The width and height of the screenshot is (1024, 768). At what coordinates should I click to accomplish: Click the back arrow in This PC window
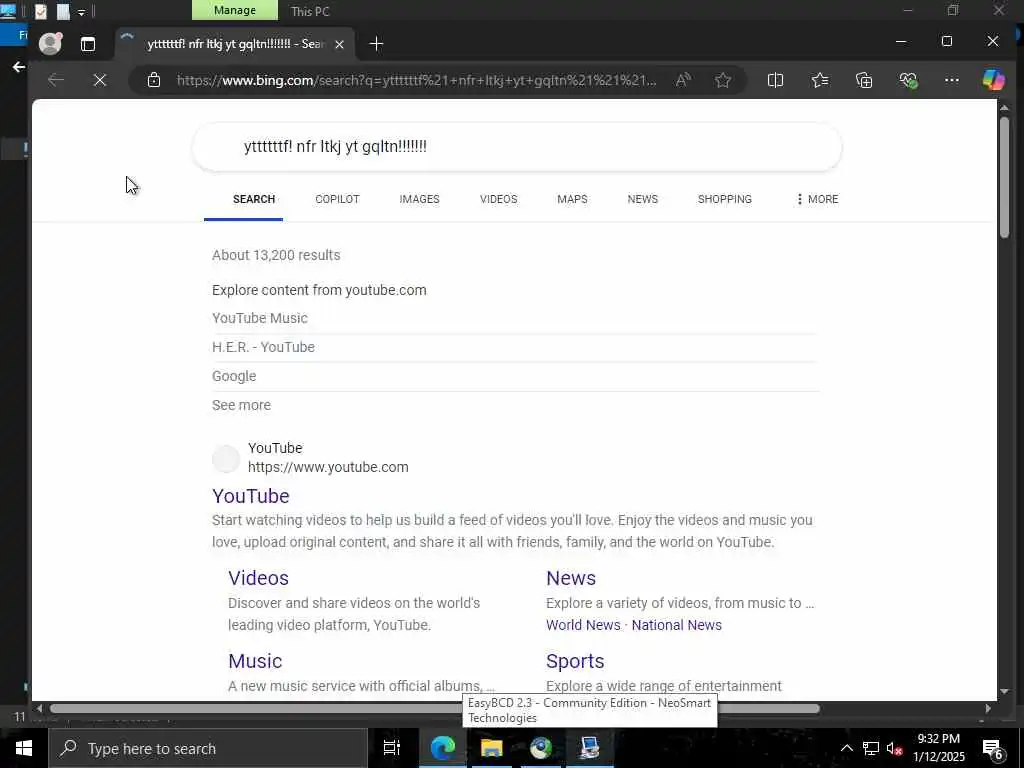18,67
